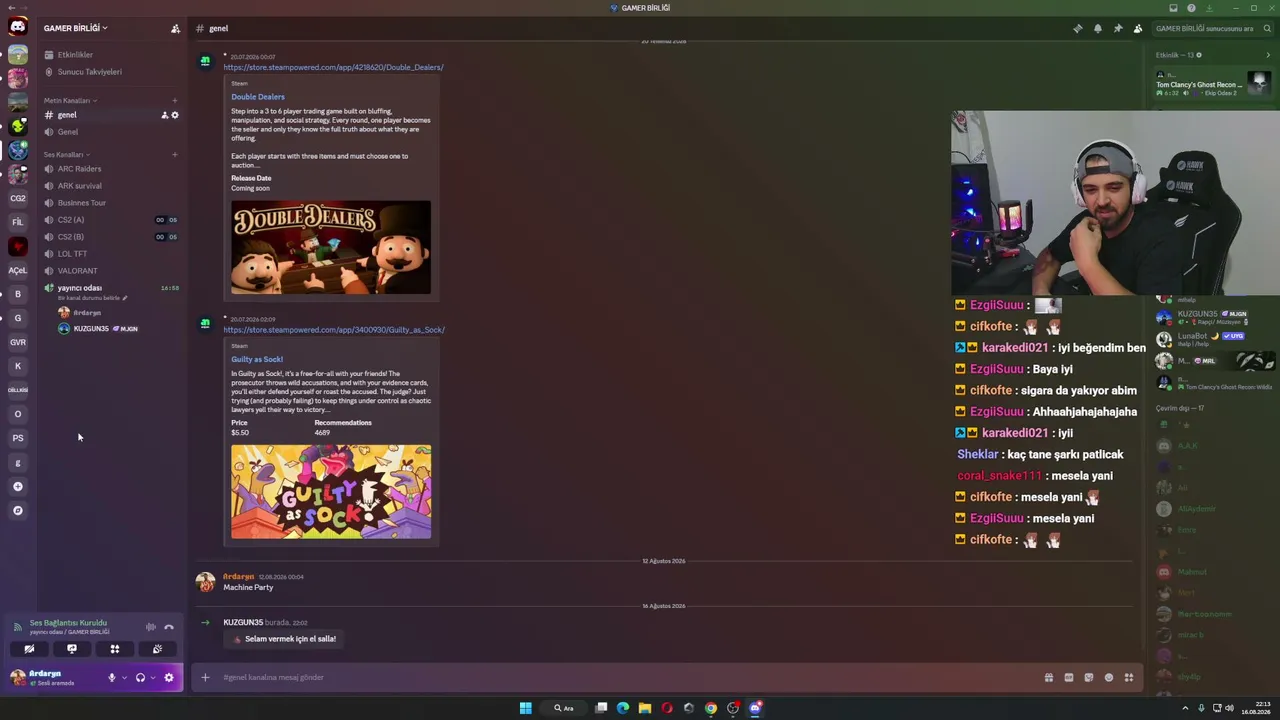1280x720 pixels.
Task: Start an activity icon in voice panel
Action: point(114,649)
